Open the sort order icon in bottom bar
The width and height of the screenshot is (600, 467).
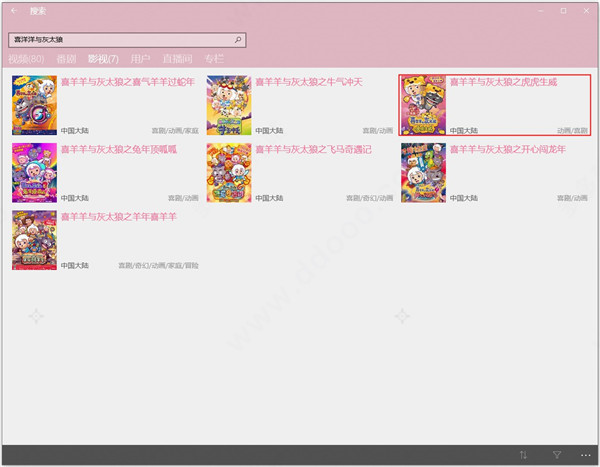523,455
